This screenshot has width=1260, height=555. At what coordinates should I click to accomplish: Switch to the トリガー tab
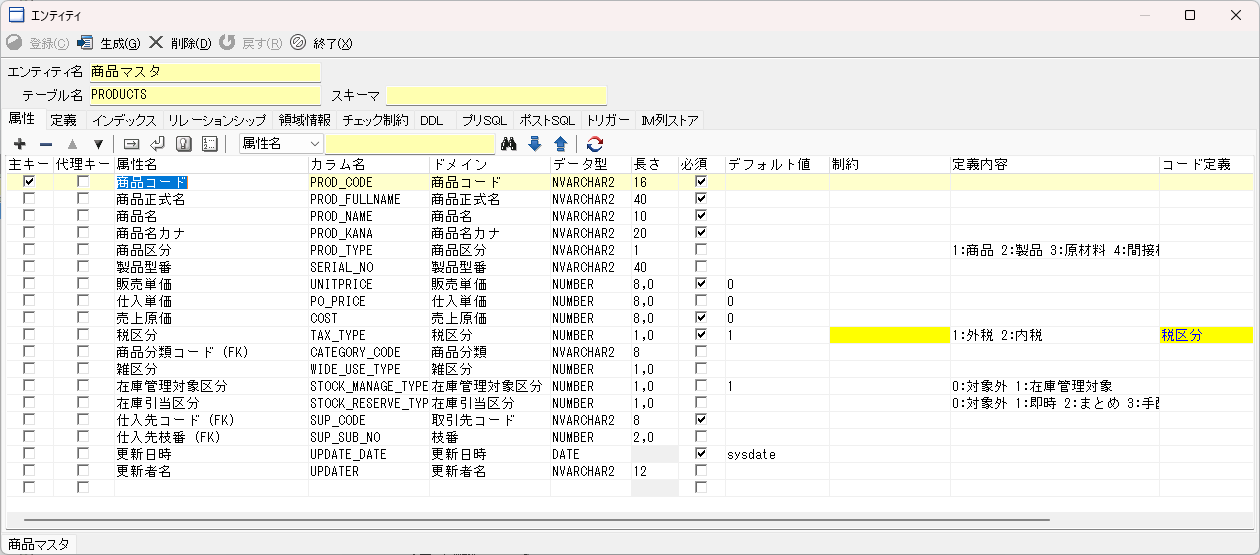click(x=608, y=120)
